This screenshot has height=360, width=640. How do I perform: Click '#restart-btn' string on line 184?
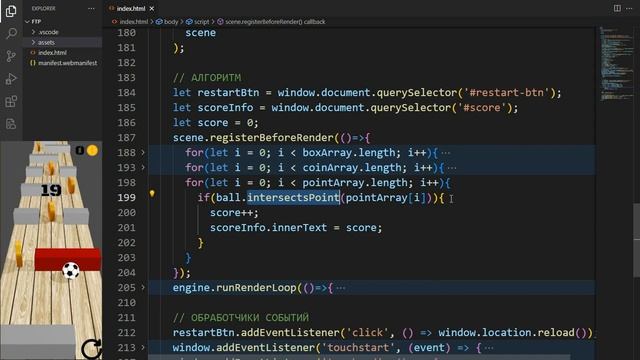[507, 93]
